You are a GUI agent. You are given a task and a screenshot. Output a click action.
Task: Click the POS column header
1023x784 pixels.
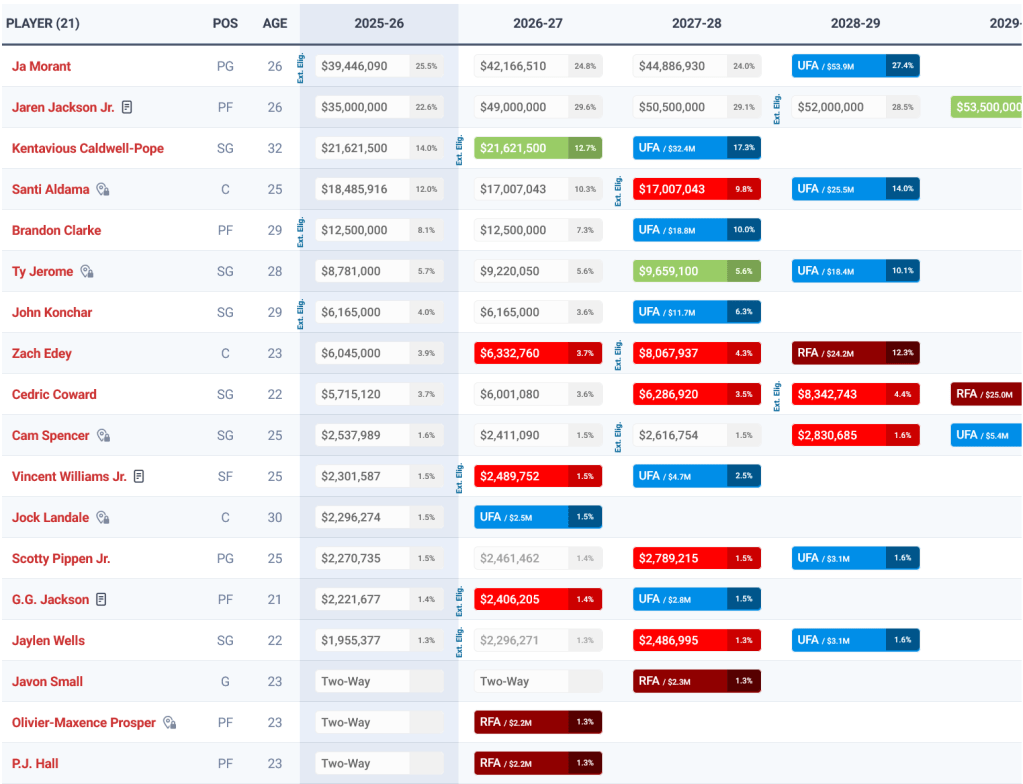click(x=225, y=22)
